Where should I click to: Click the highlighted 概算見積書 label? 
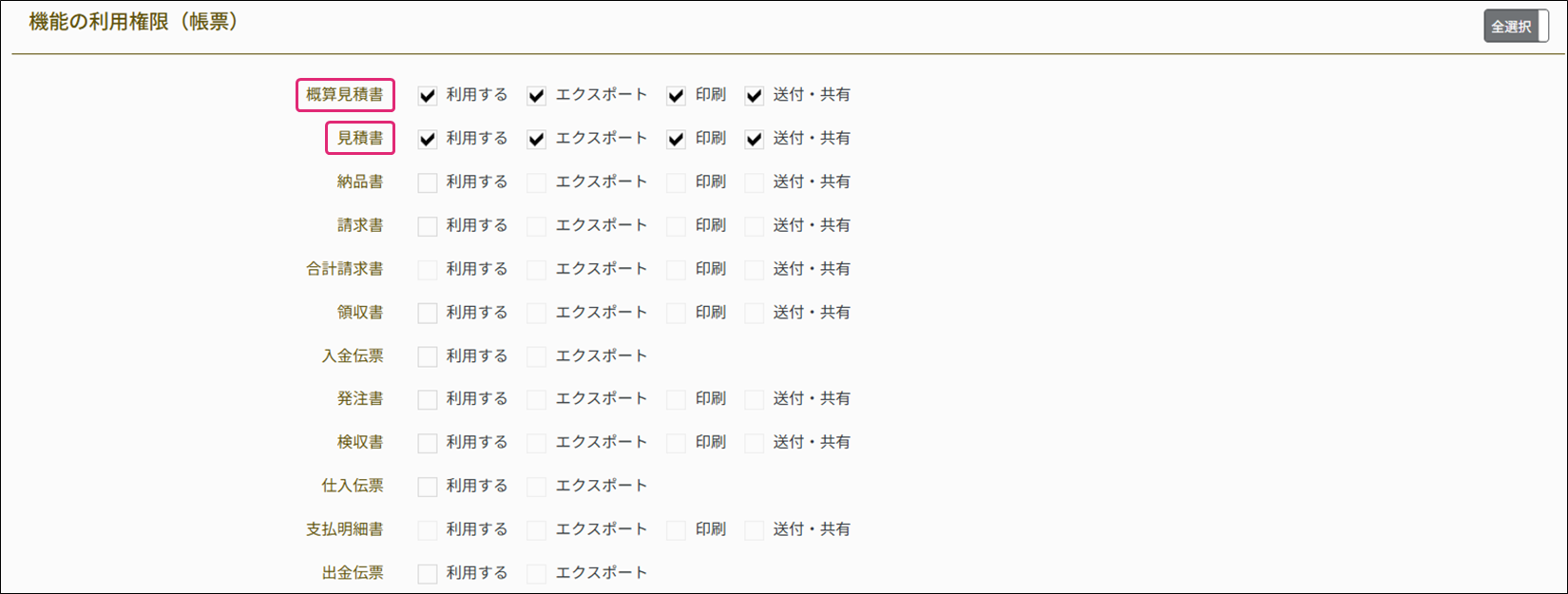coord(345,95)
